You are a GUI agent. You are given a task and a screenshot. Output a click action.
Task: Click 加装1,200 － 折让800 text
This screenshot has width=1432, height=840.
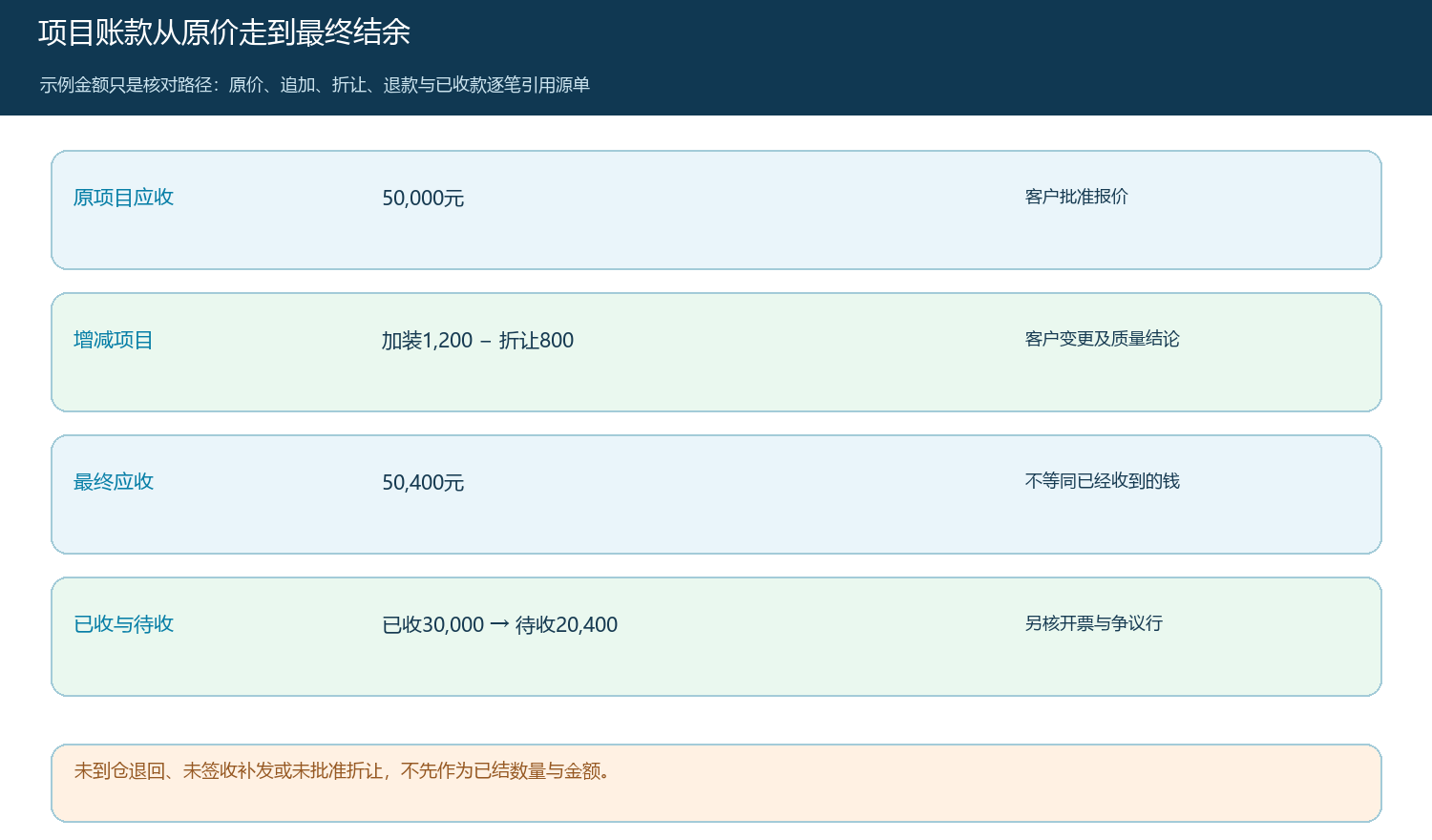tap(477, 341)
